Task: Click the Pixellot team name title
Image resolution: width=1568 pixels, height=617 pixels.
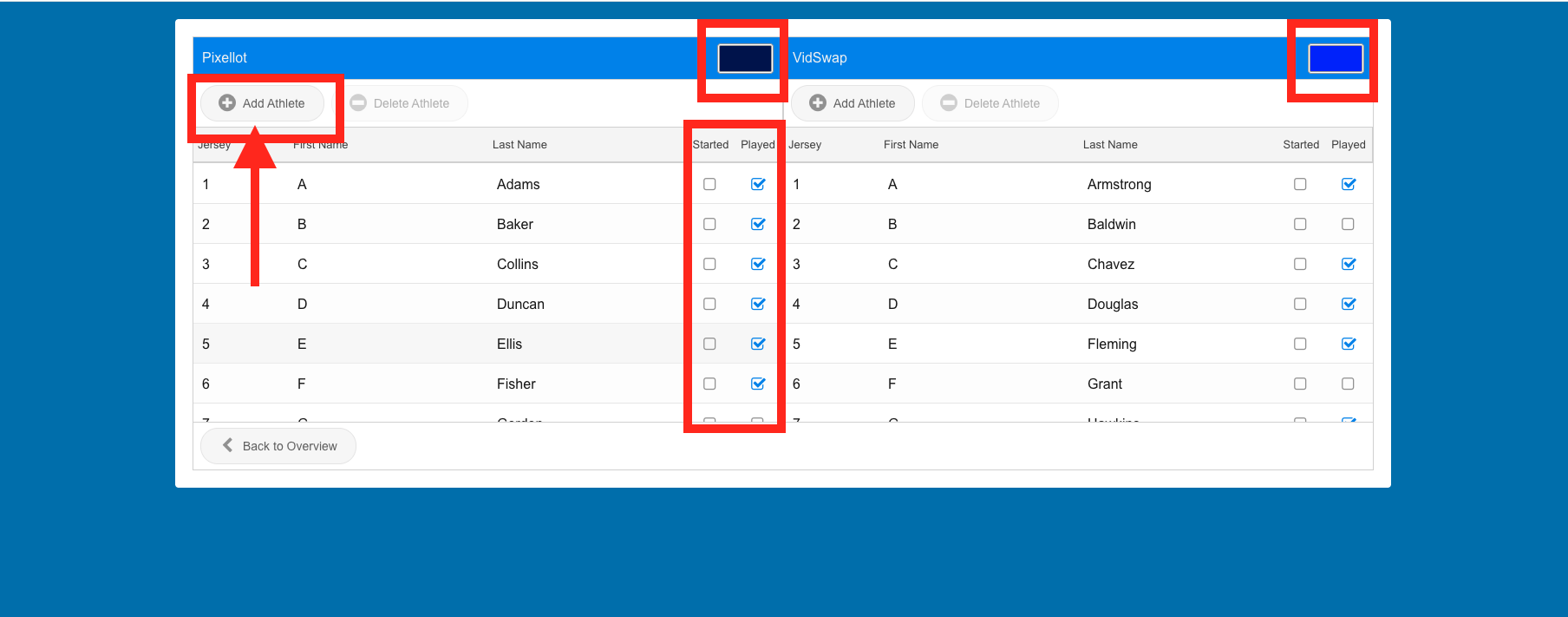Action: (225, 57)
